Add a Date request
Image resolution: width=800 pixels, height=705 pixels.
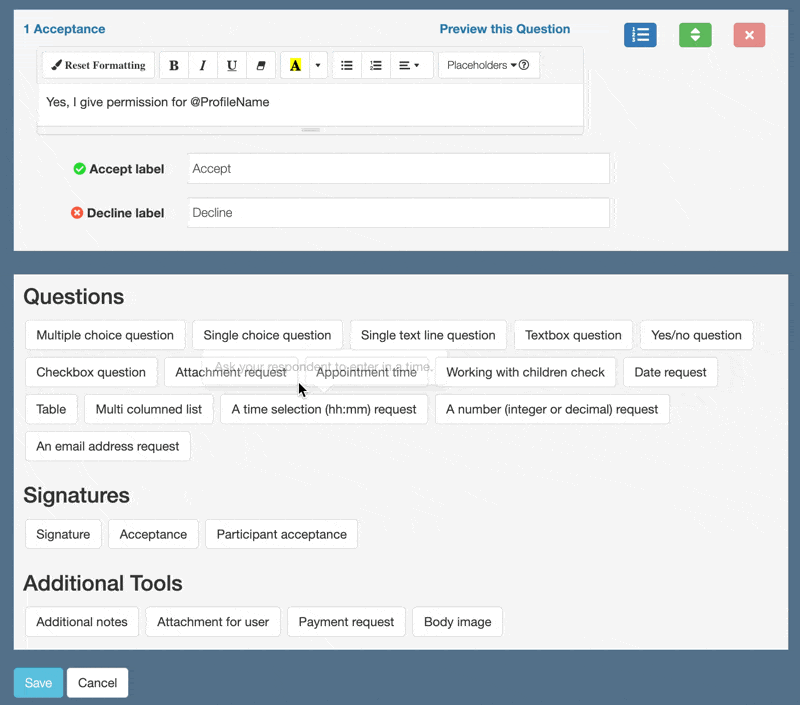(x=670, y=372)
